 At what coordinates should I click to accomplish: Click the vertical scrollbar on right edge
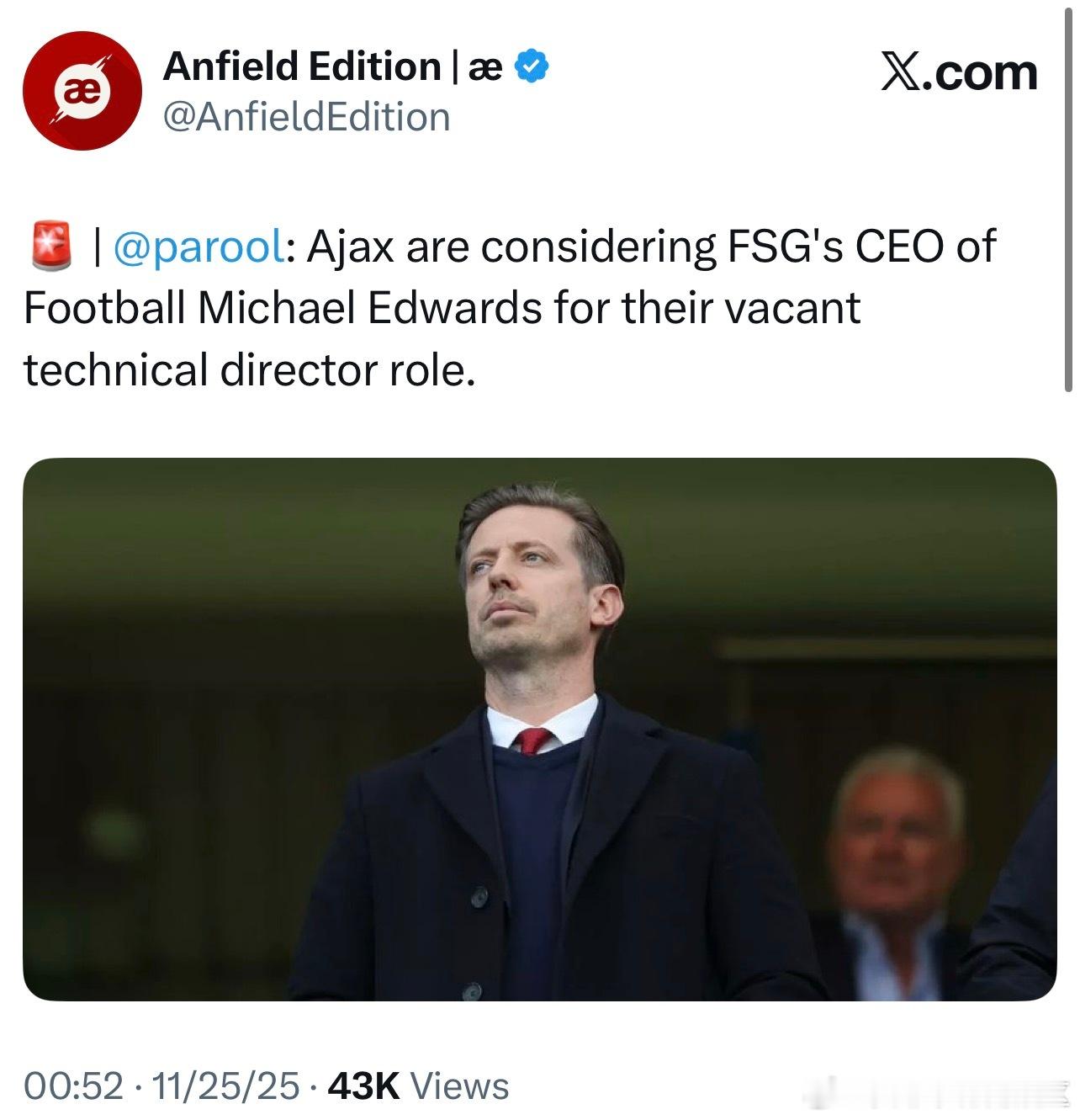tap(1068, 194)
